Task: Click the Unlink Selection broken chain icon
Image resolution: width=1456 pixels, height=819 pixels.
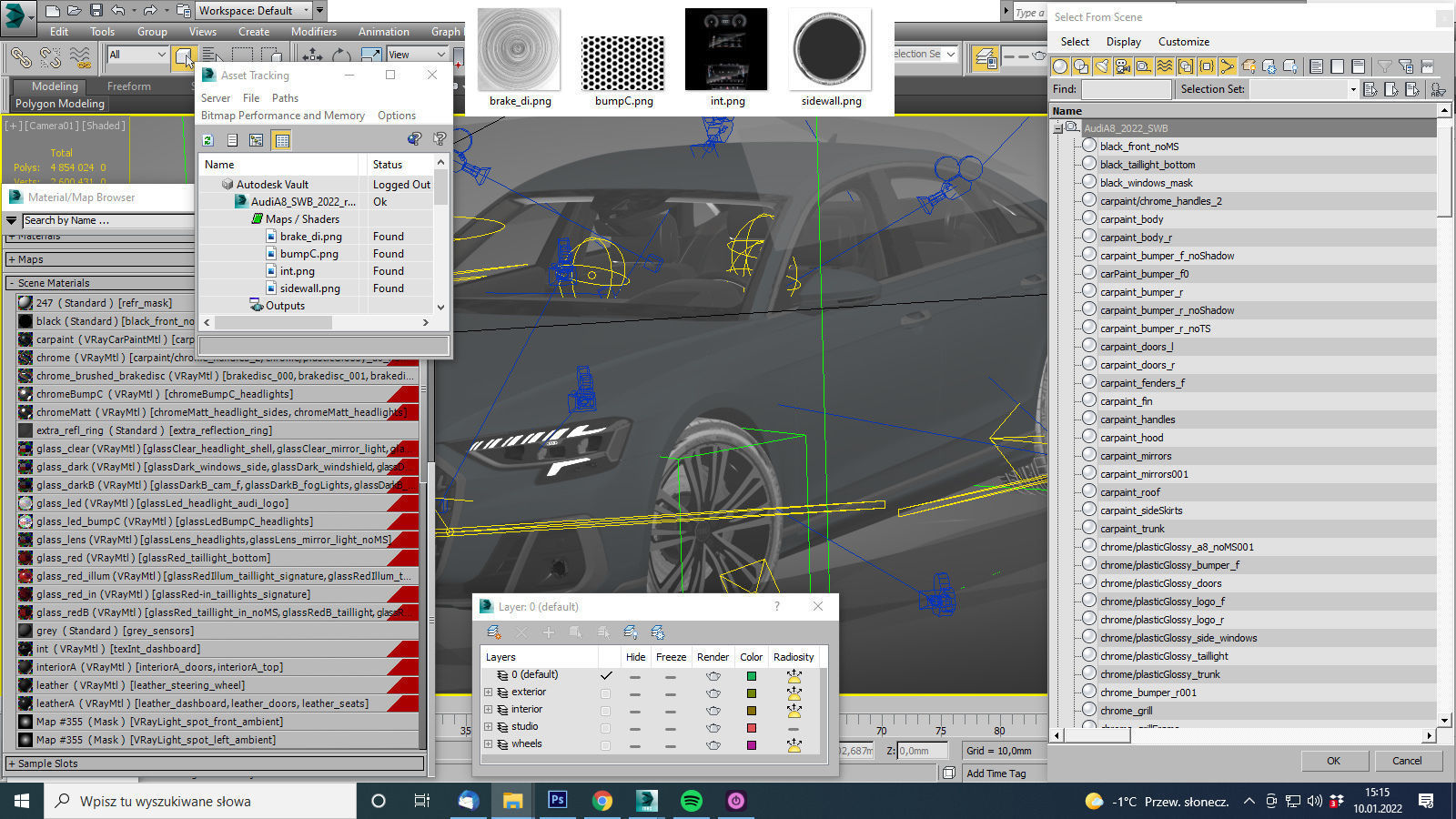Action: pyautogui.click(x=50, y=57)
